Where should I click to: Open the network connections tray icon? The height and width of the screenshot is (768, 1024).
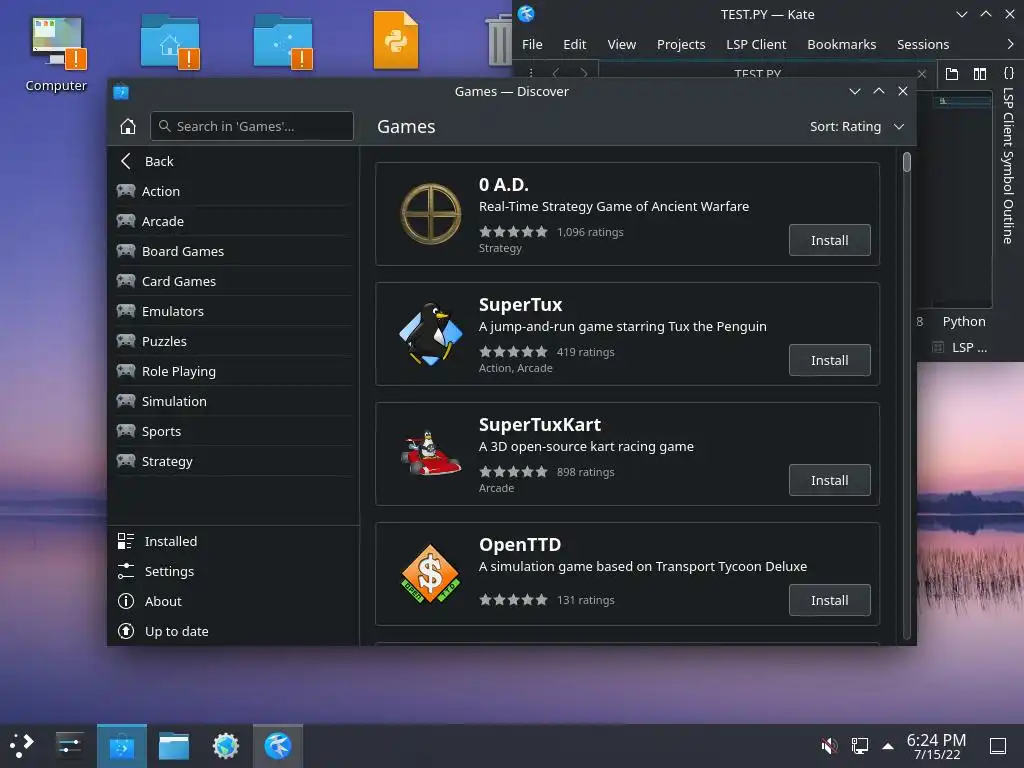click(x=859, y=745)
